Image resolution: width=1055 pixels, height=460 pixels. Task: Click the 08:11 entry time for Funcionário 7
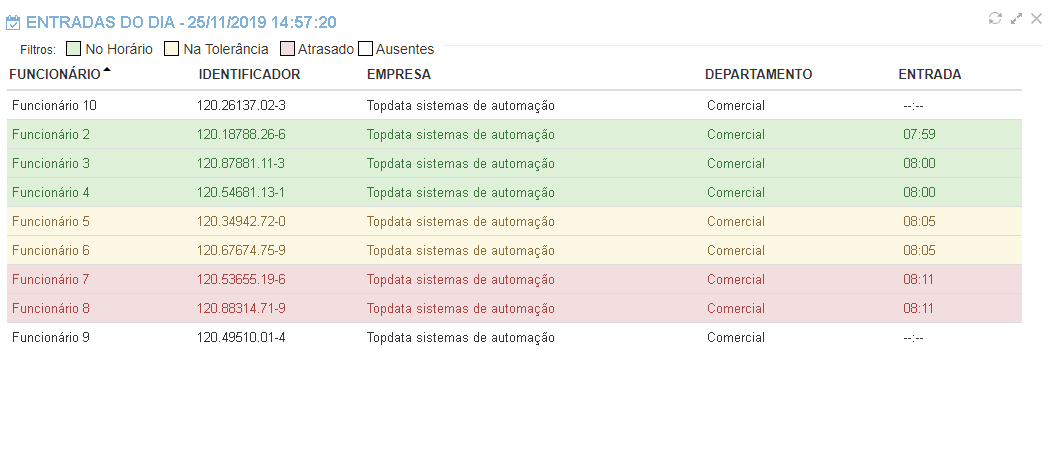coord(919,279)
